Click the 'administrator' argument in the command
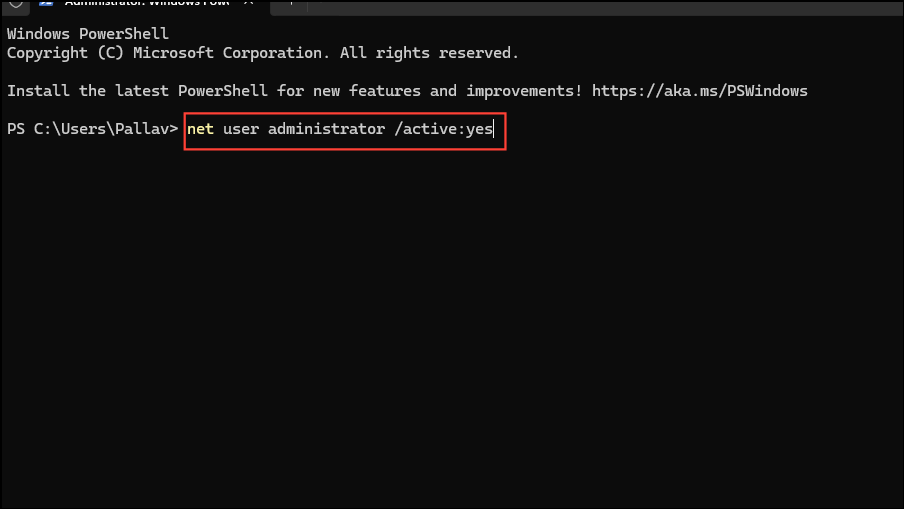The height and width of the screenshot is (509, 904). point(326,129)
